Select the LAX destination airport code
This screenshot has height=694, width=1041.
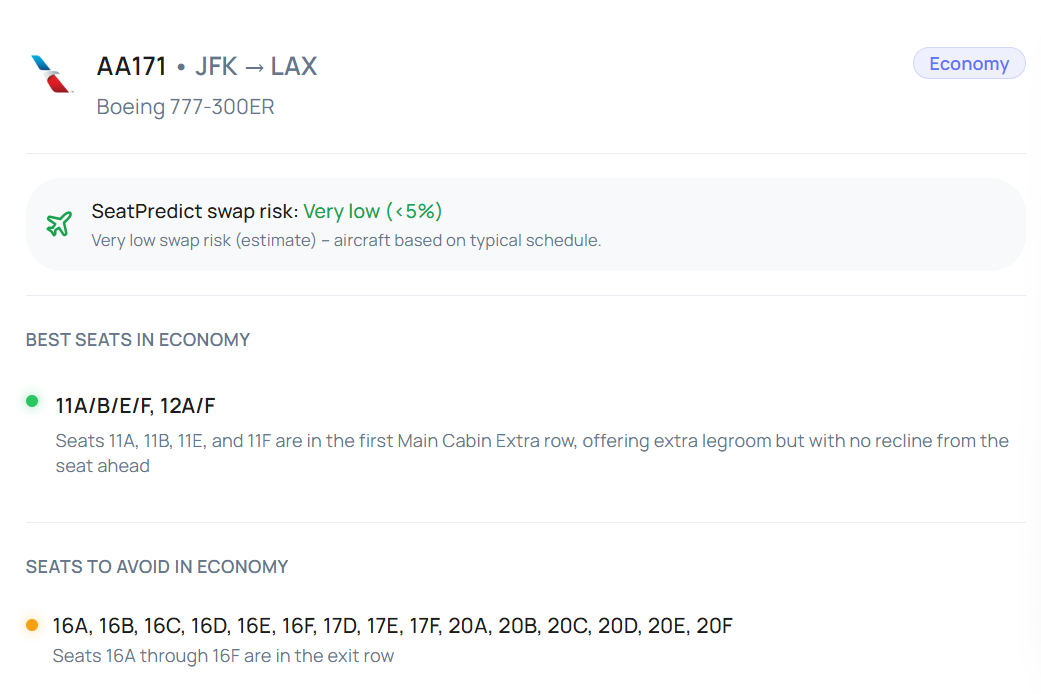294,67
